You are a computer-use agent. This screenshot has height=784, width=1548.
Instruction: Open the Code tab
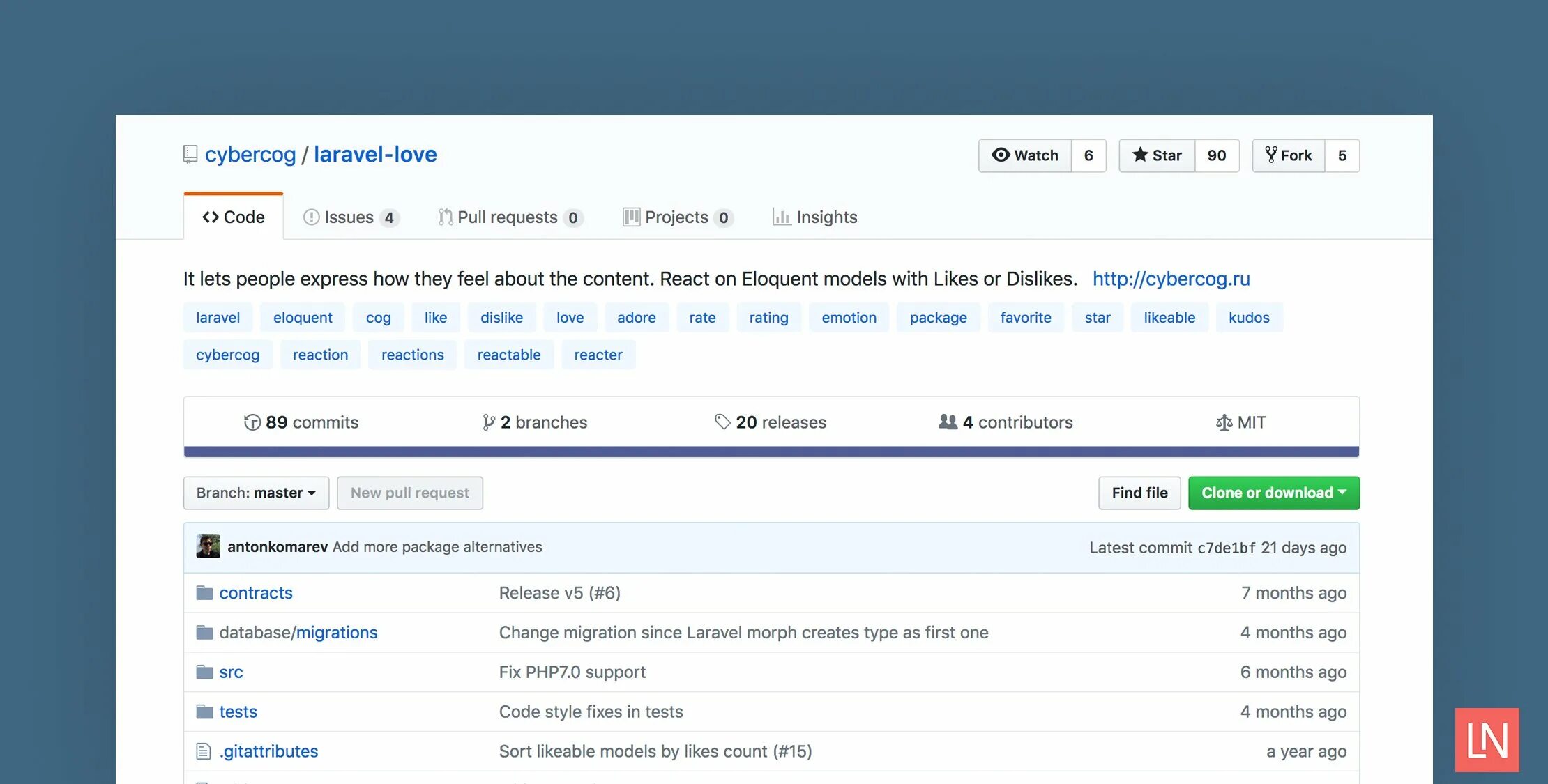pyautogui.click(x=234, y=217)
